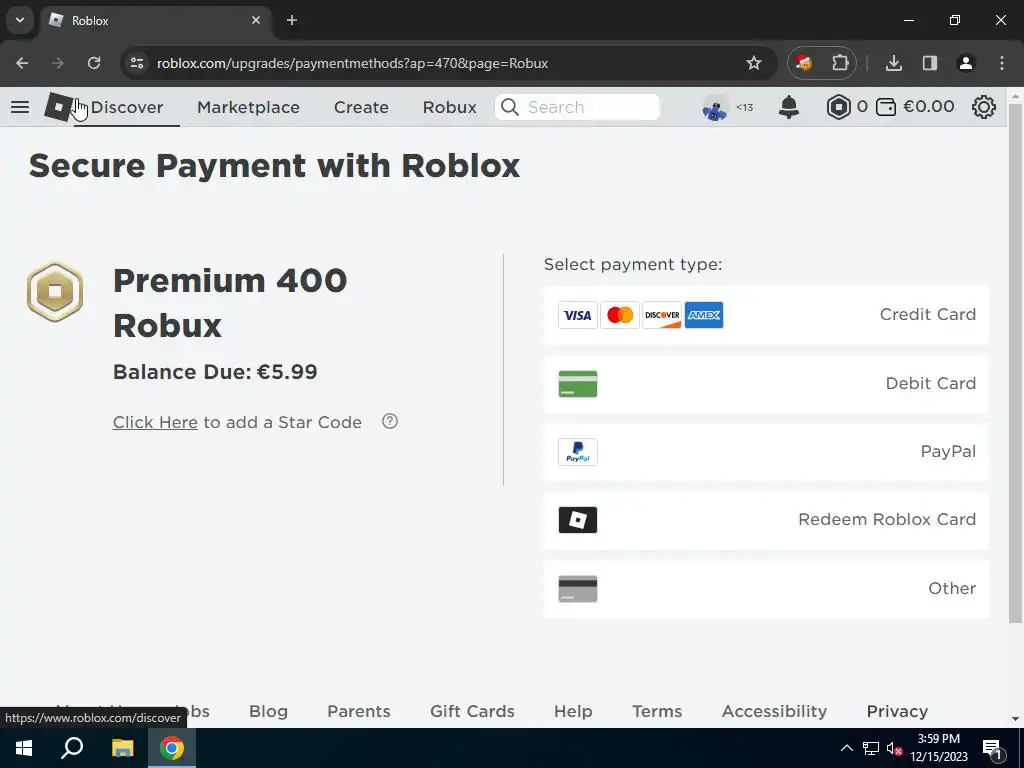Click the <13 age label
This screenshot has height=768, width=1024.
pyautogui.click(x=744, y=107)
